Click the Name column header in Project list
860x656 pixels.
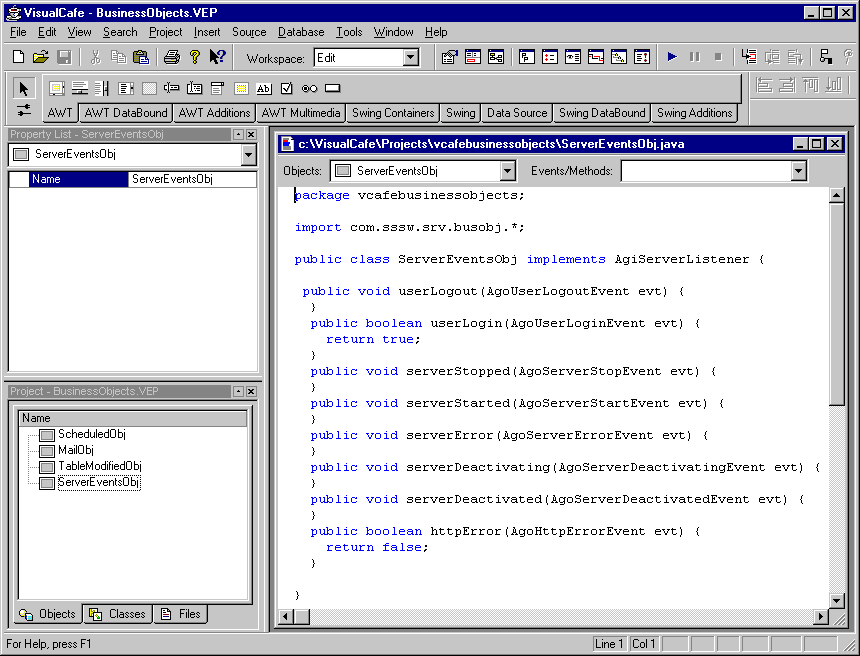(133, 419)
